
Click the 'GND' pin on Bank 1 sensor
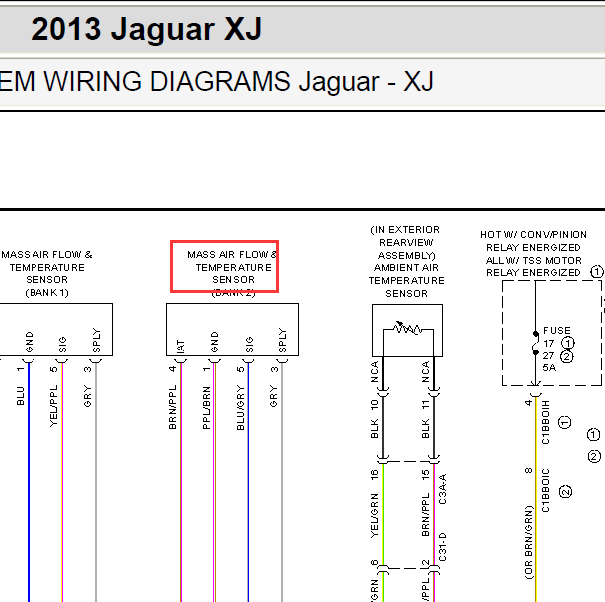pyautogui.click(x=29, y=342)
